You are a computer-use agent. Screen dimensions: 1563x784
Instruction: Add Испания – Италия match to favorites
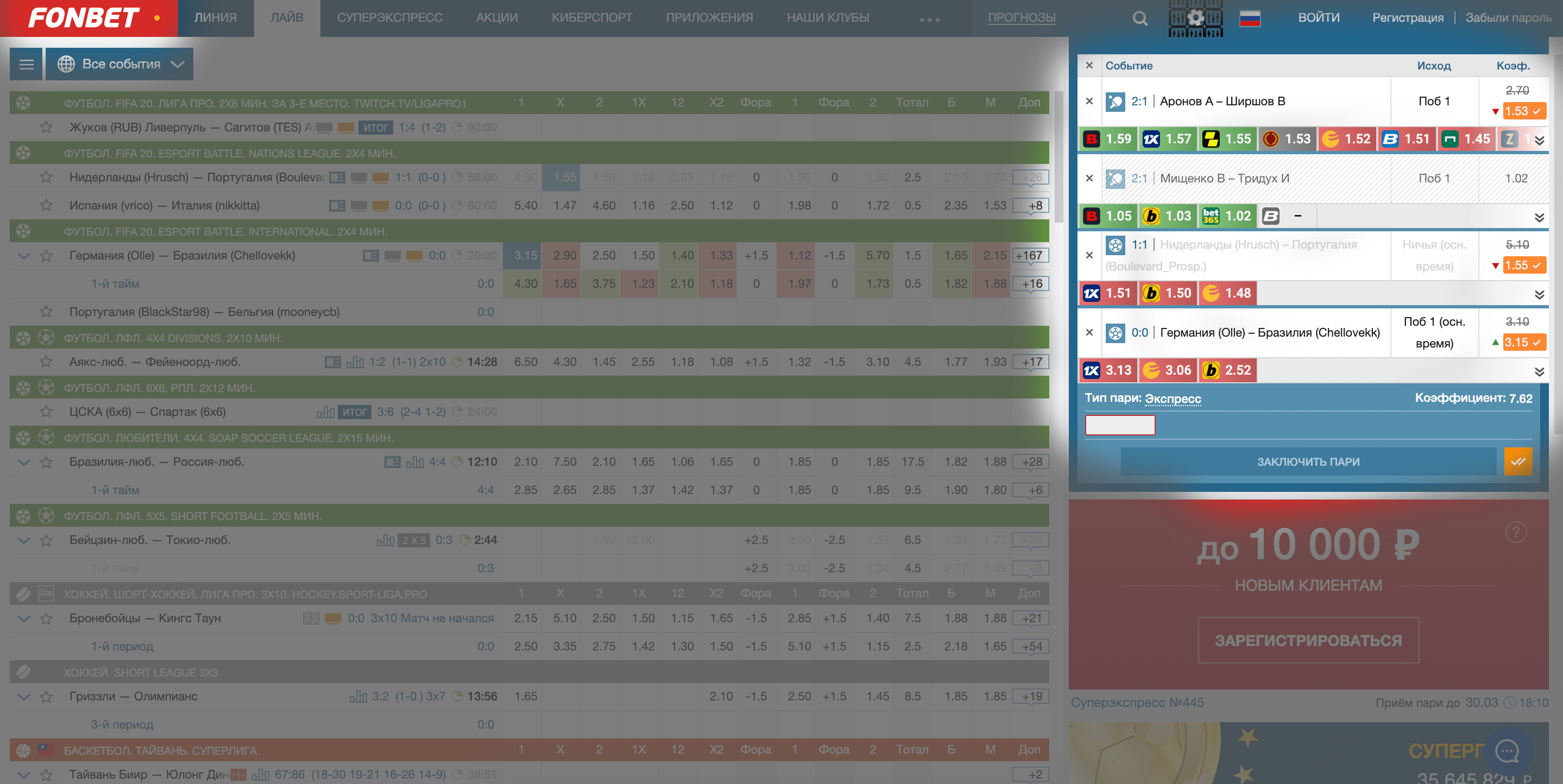click(46, 206)
